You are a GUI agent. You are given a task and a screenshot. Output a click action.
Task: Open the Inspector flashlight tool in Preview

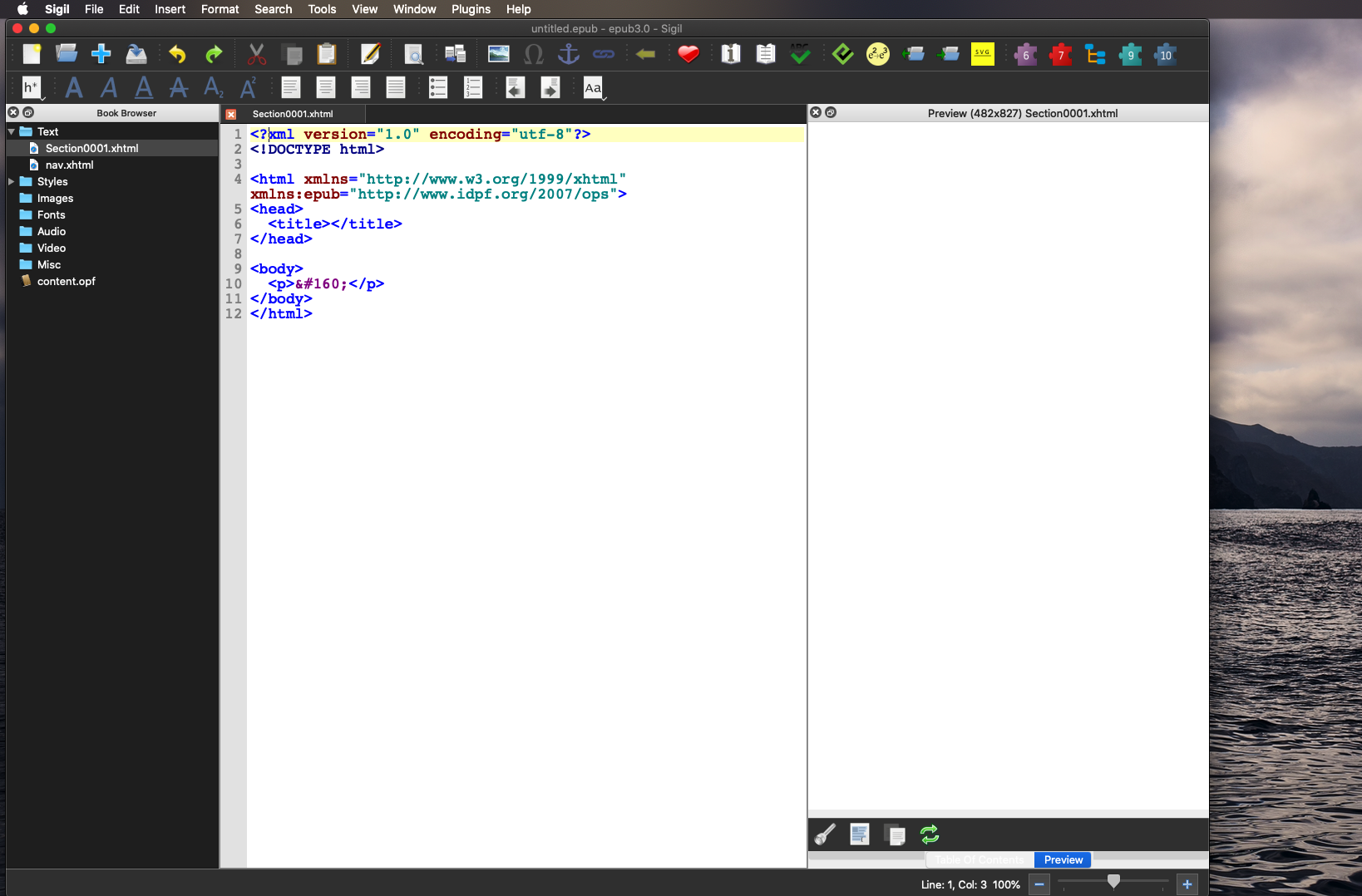point(825,834)
